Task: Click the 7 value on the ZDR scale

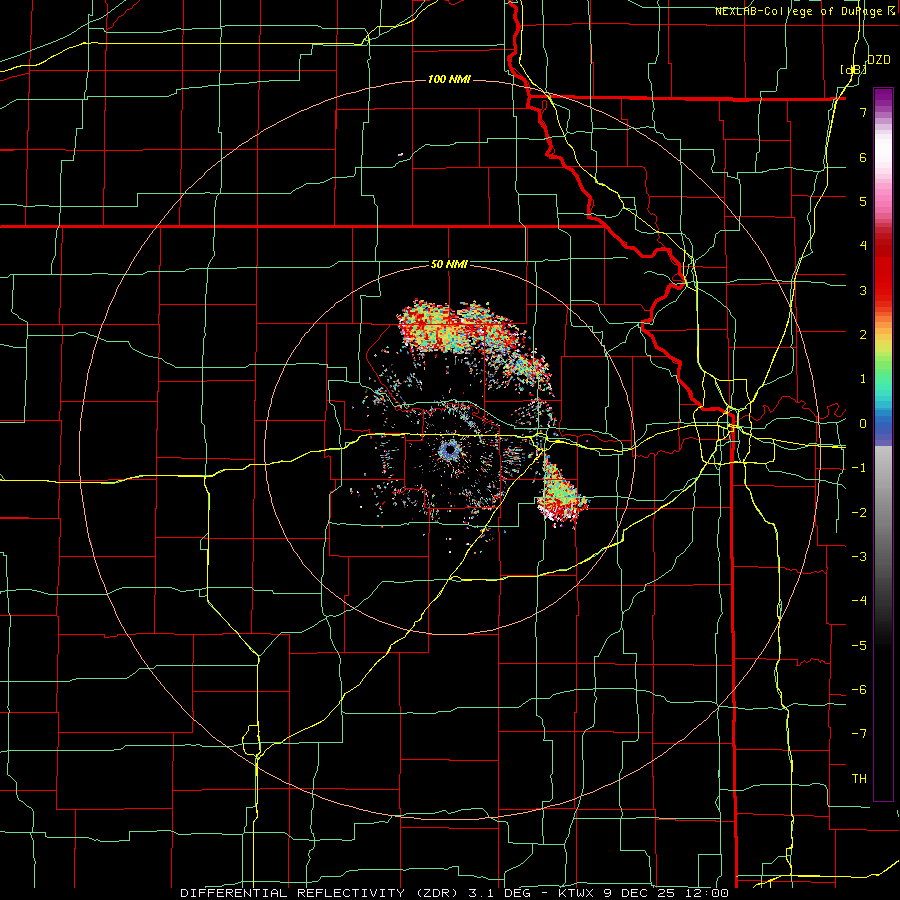Action: 863,112
